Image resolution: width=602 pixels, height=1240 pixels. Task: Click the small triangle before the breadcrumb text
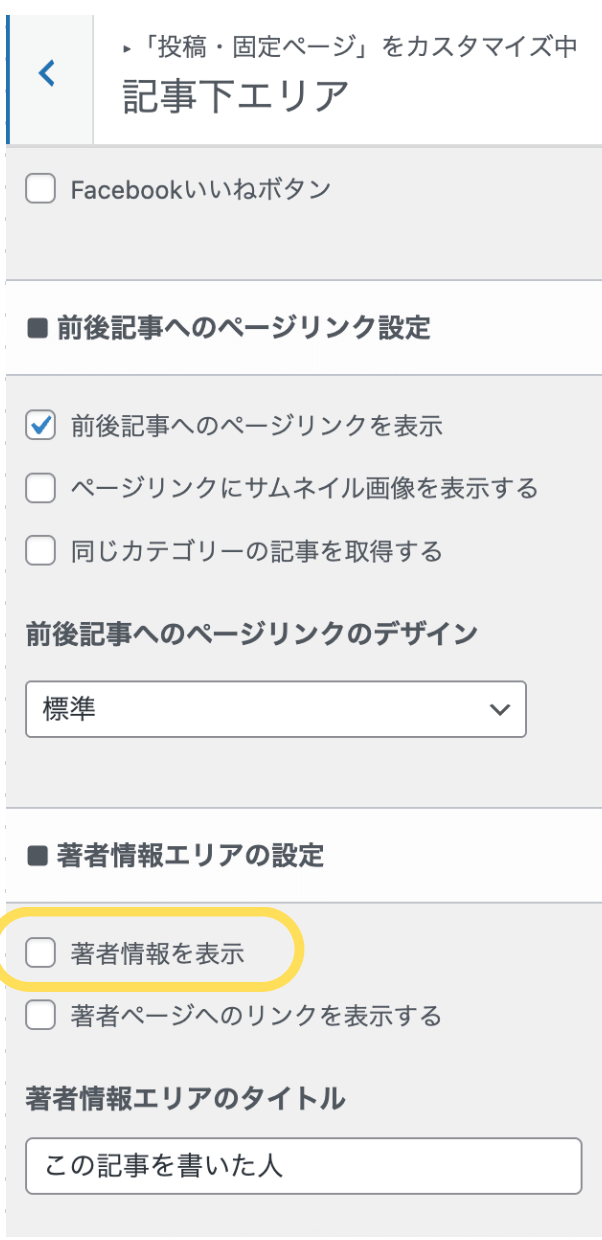click(127, 47)
